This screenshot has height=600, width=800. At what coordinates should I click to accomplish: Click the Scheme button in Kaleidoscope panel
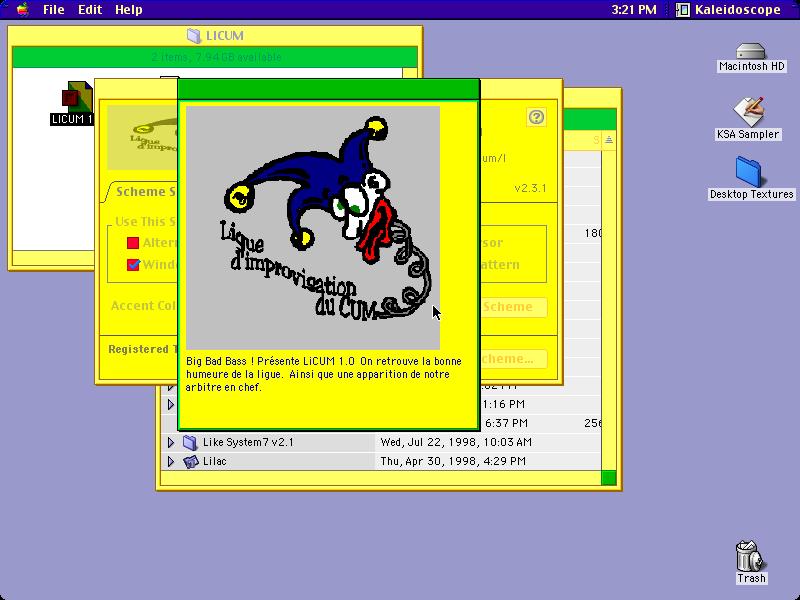point(514,307)
